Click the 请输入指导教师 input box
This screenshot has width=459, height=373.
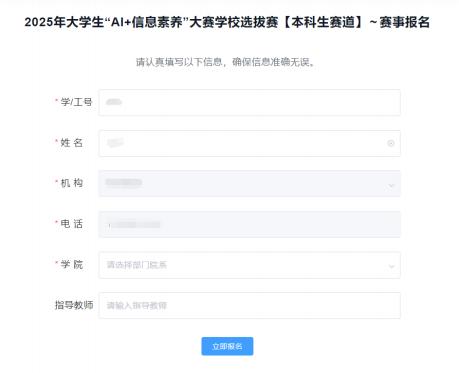250,306
